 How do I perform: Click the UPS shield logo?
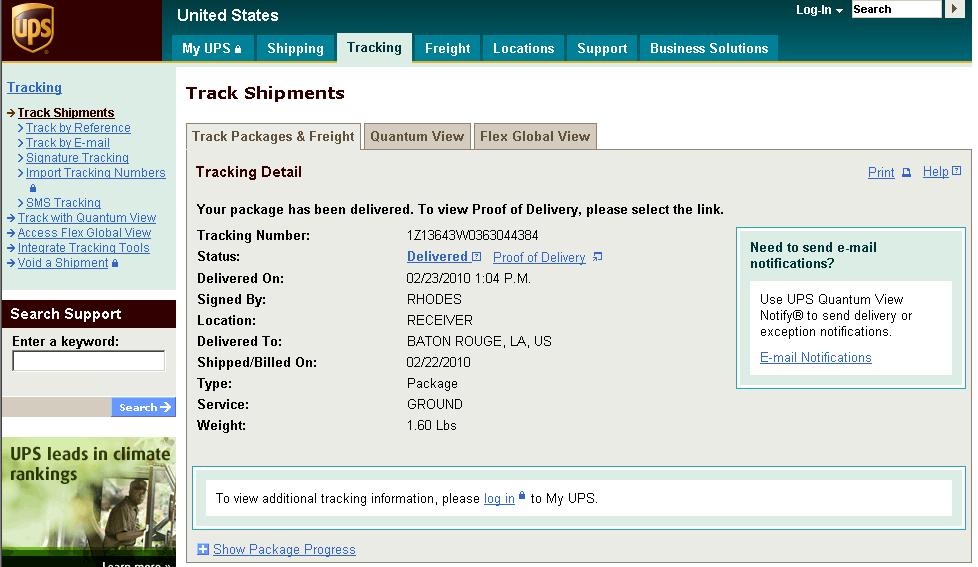[x=33, y=28]
